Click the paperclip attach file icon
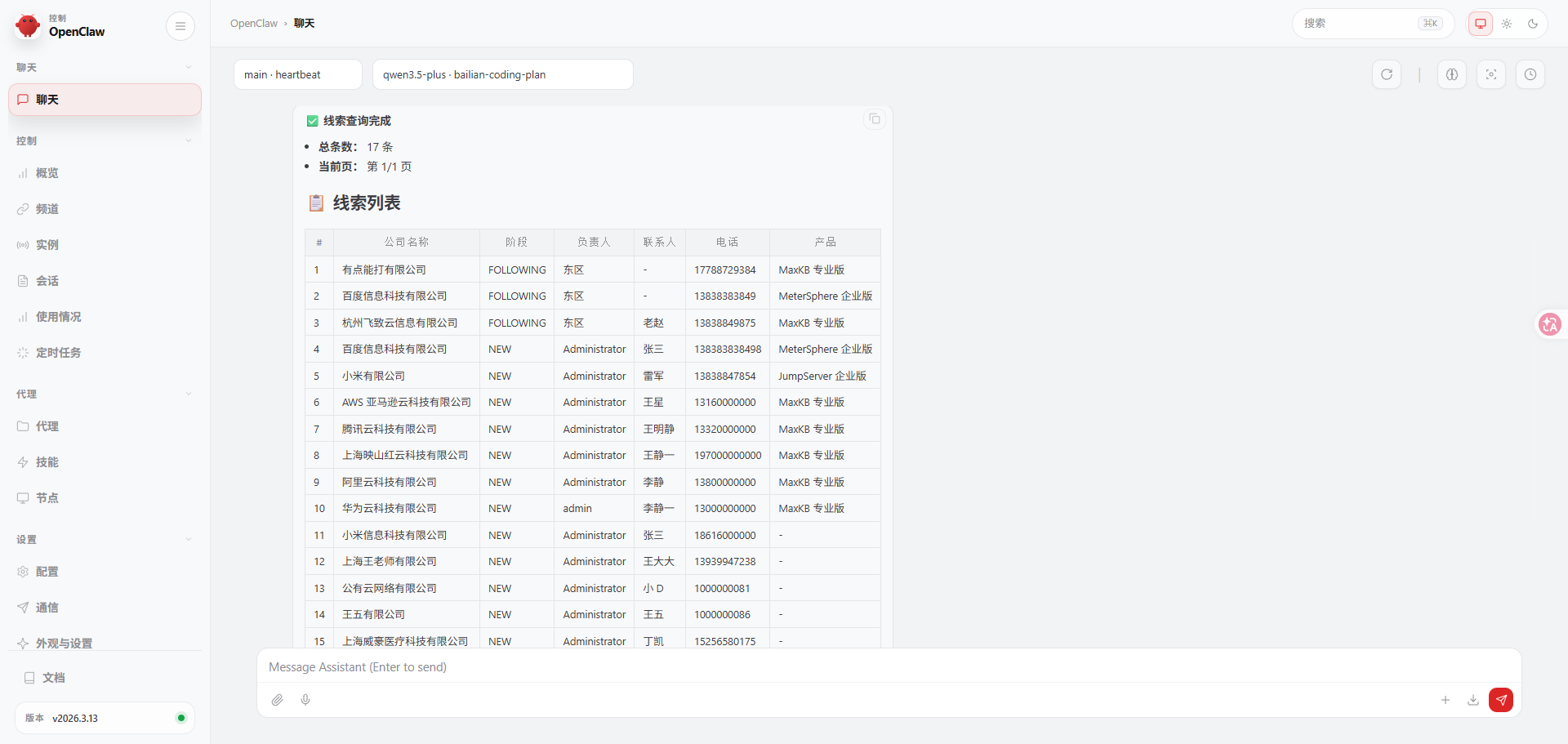The width and height of the screenshot is (1568, 744). coord(278,700)
